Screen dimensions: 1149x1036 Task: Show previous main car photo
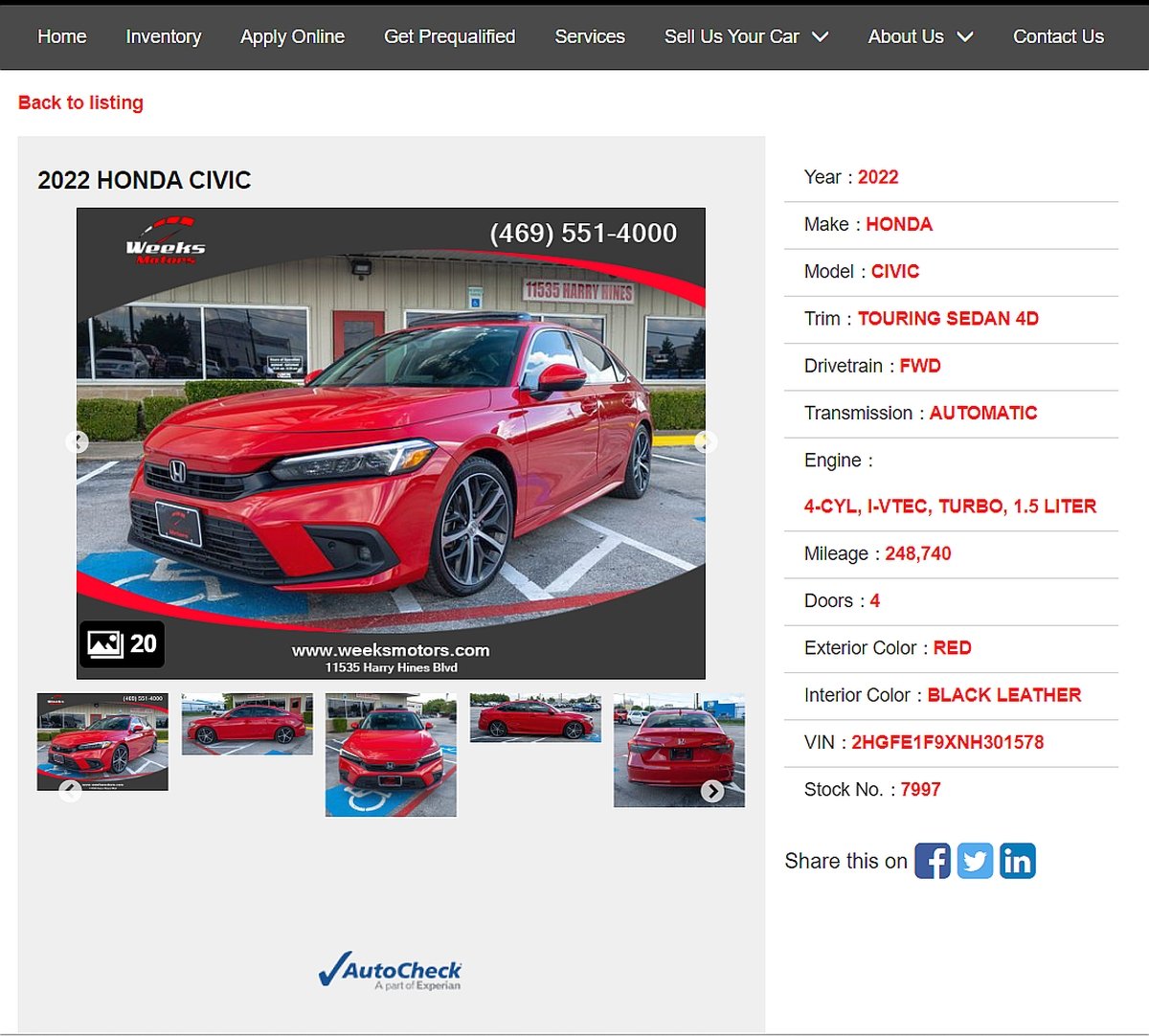pos(77,441)
